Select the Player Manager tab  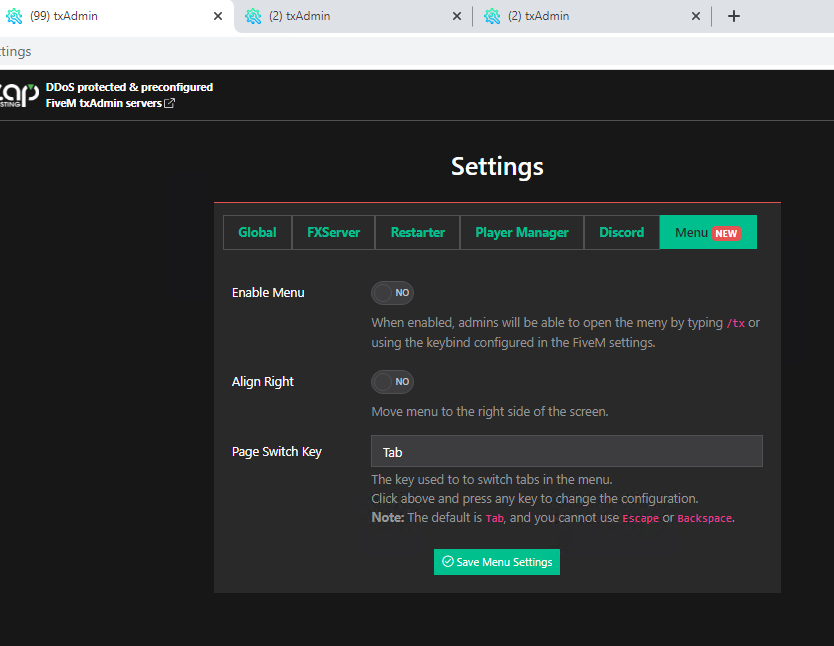click(x=521, y=232)
